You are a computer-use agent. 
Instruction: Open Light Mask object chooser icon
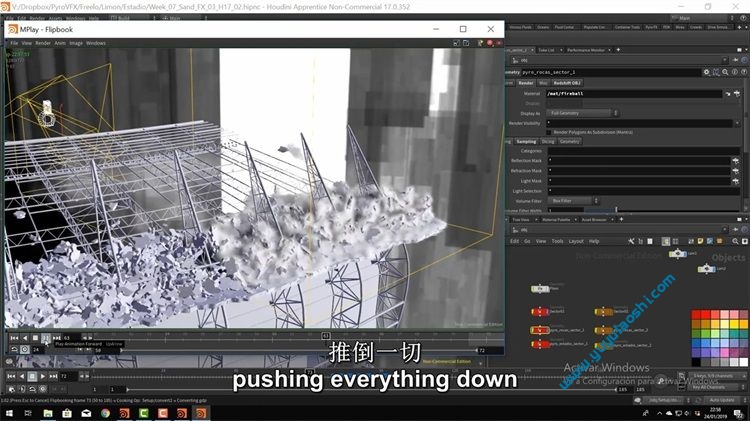point(736,181)
